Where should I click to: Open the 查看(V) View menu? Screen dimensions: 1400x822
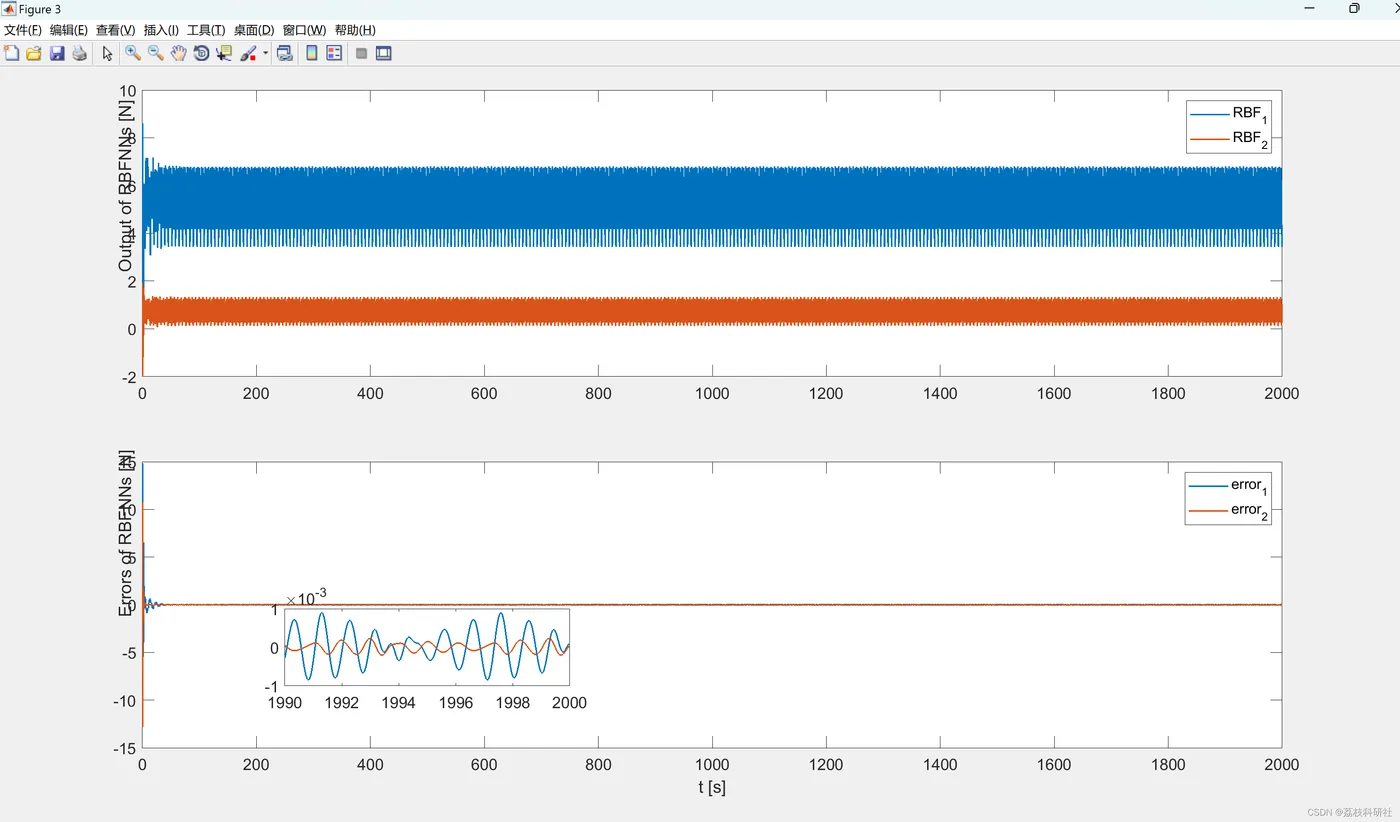coord(115,30)
